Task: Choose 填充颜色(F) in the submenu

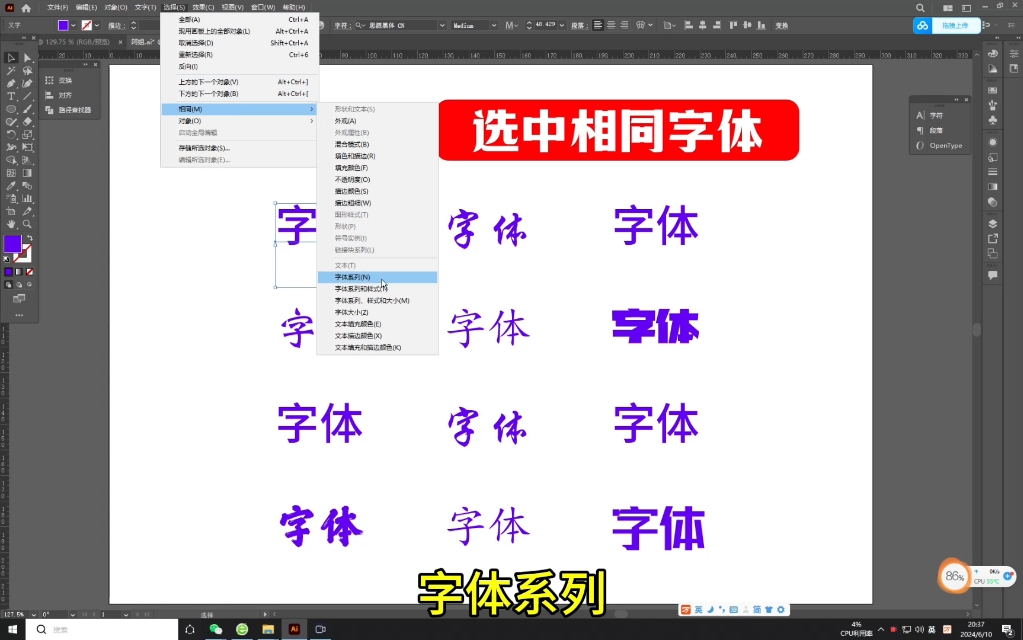Action: pyautogui.click(x=377, y=168)
